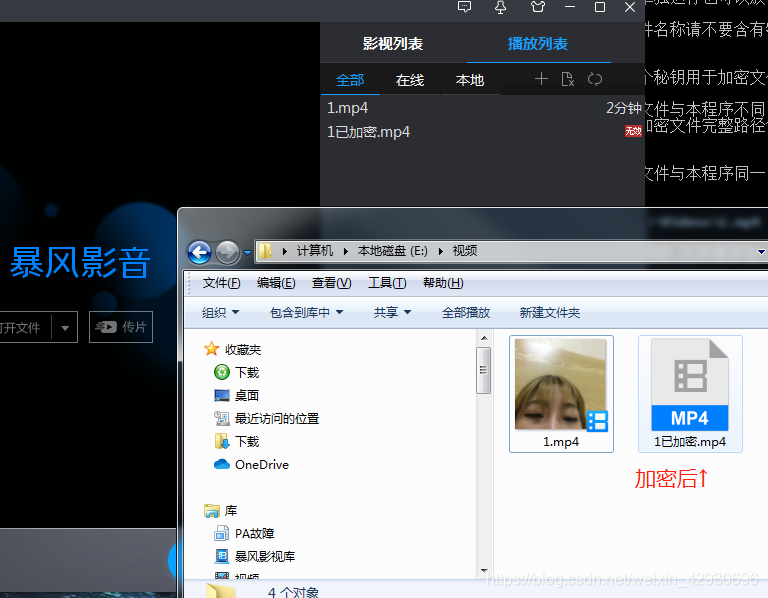Image resolution: width=768 pixels, height=598 pixels.
Task: Expand the arrow after 本地磁盘 (E:) in breadcrumb
Action: coord(441,251)
